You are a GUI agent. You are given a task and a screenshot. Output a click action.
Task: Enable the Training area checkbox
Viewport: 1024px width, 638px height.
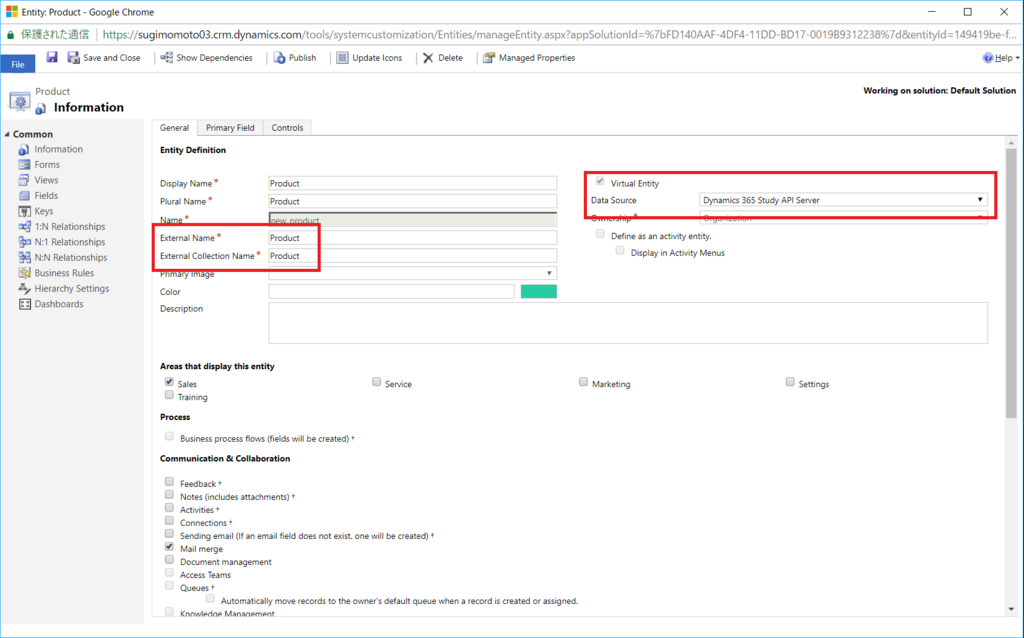pos(169,395)
